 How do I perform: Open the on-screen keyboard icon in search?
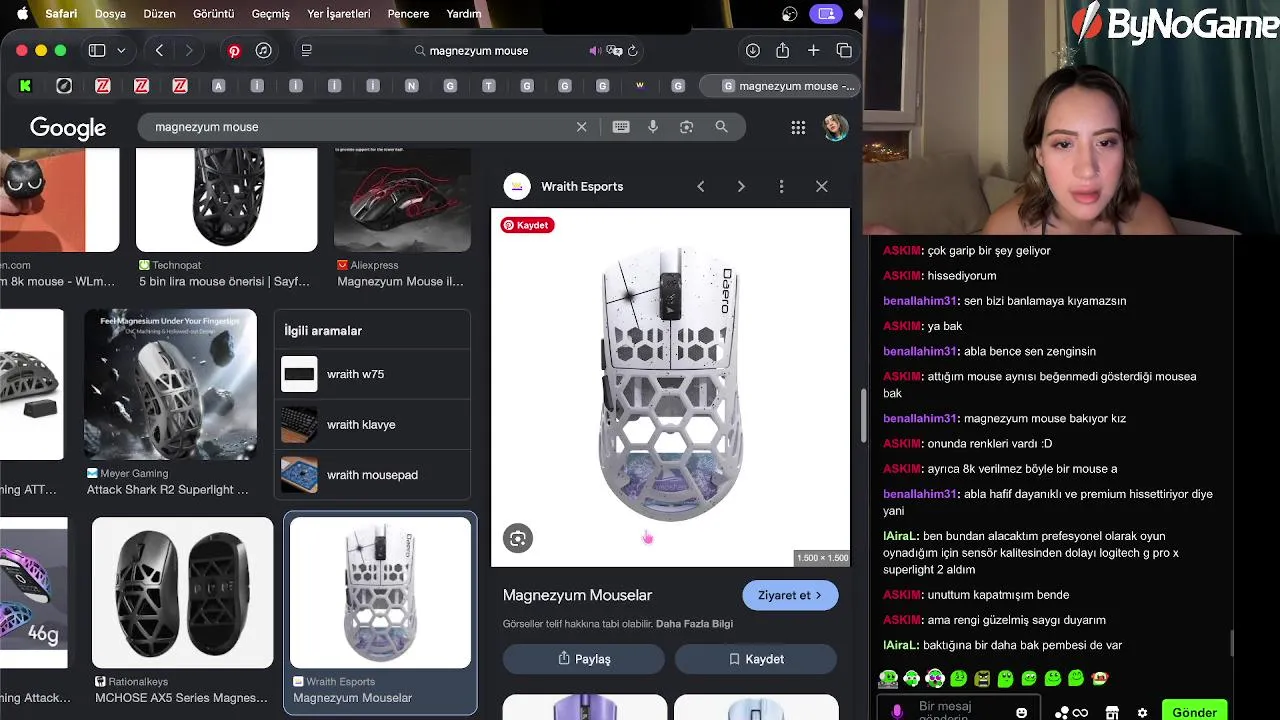[621, 127]
